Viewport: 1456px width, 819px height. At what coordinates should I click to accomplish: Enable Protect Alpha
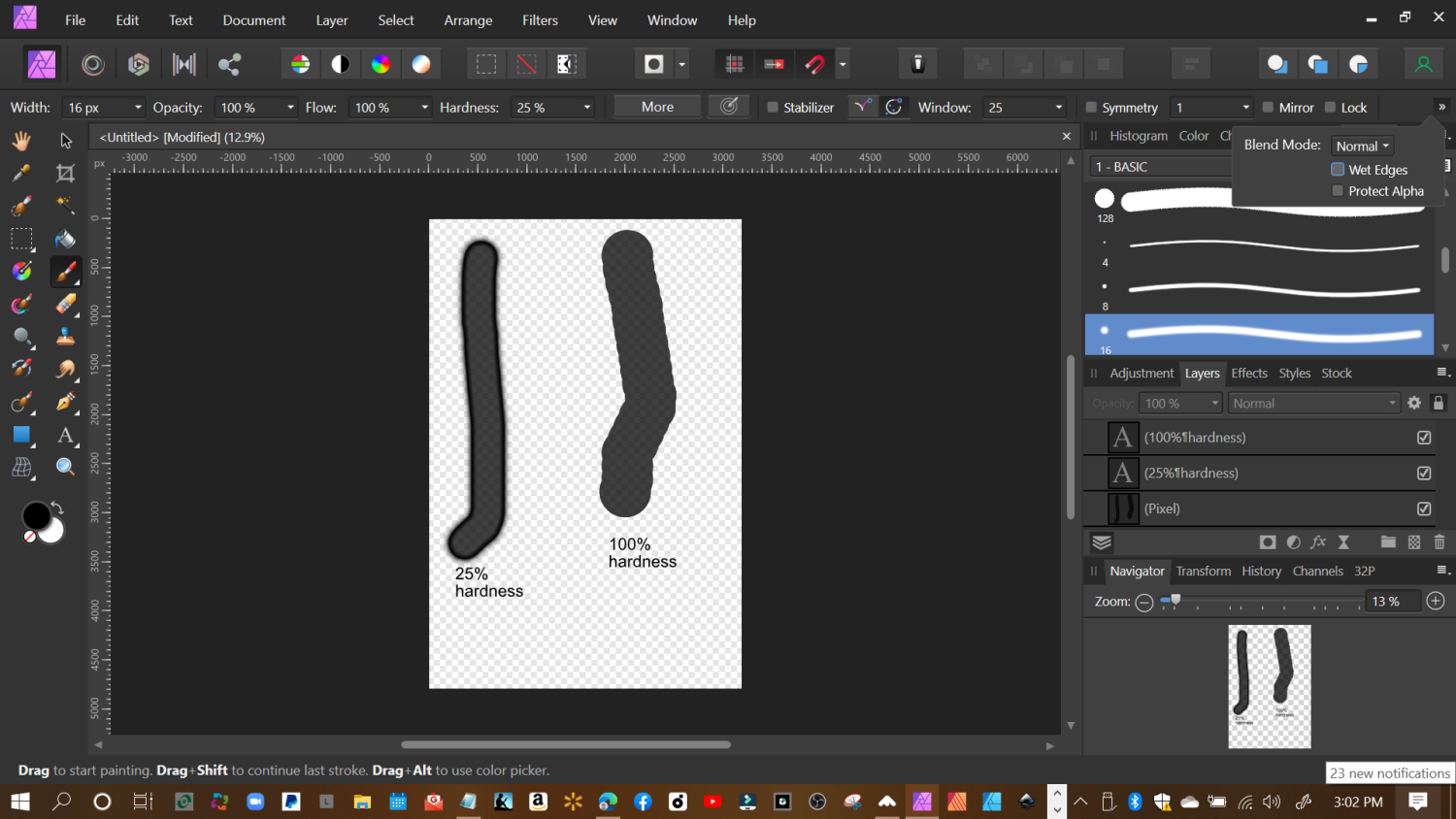pyautogui.click(x=1338, y=190)
